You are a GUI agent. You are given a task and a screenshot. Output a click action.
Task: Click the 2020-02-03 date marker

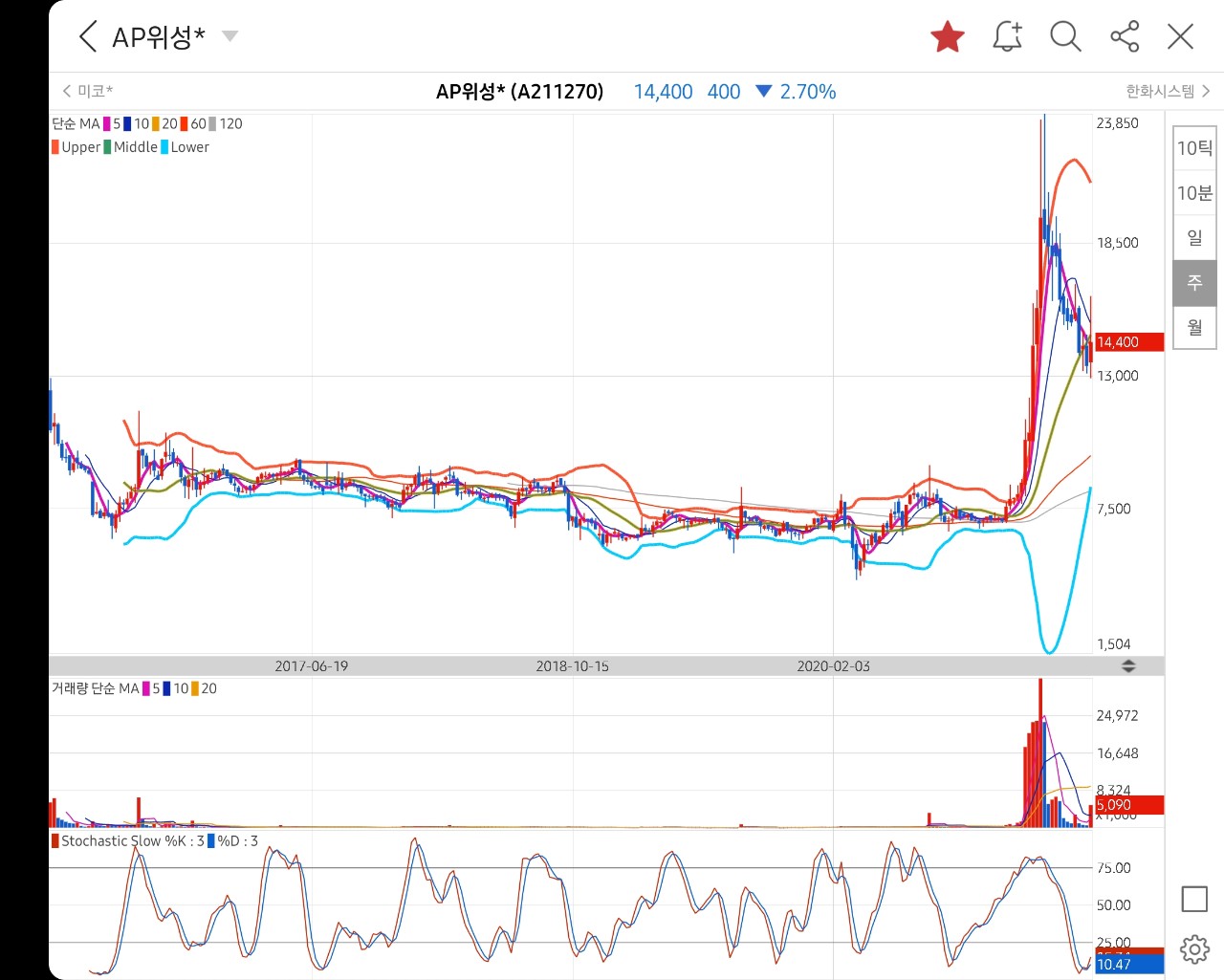pyautogui.click(x=834, y=666)
